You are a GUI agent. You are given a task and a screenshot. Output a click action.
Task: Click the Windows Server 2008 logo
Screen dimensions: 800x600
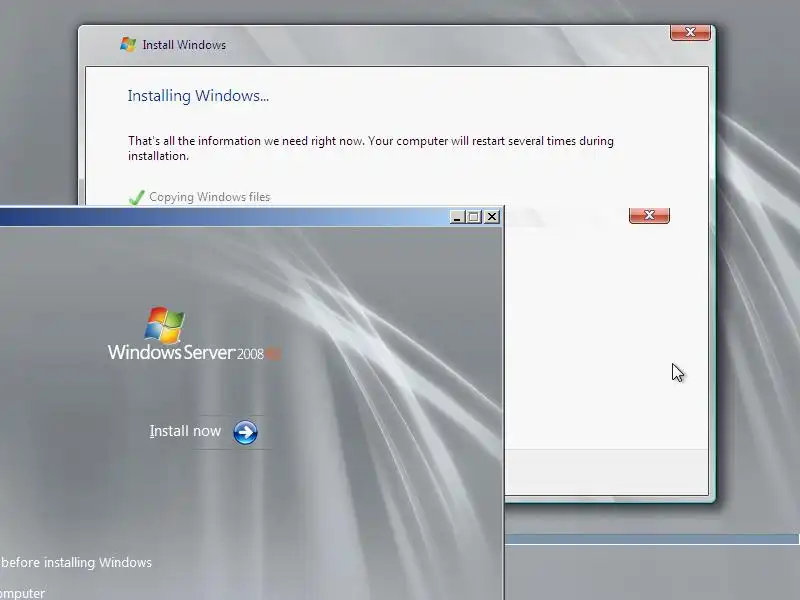tap(194, 334)
